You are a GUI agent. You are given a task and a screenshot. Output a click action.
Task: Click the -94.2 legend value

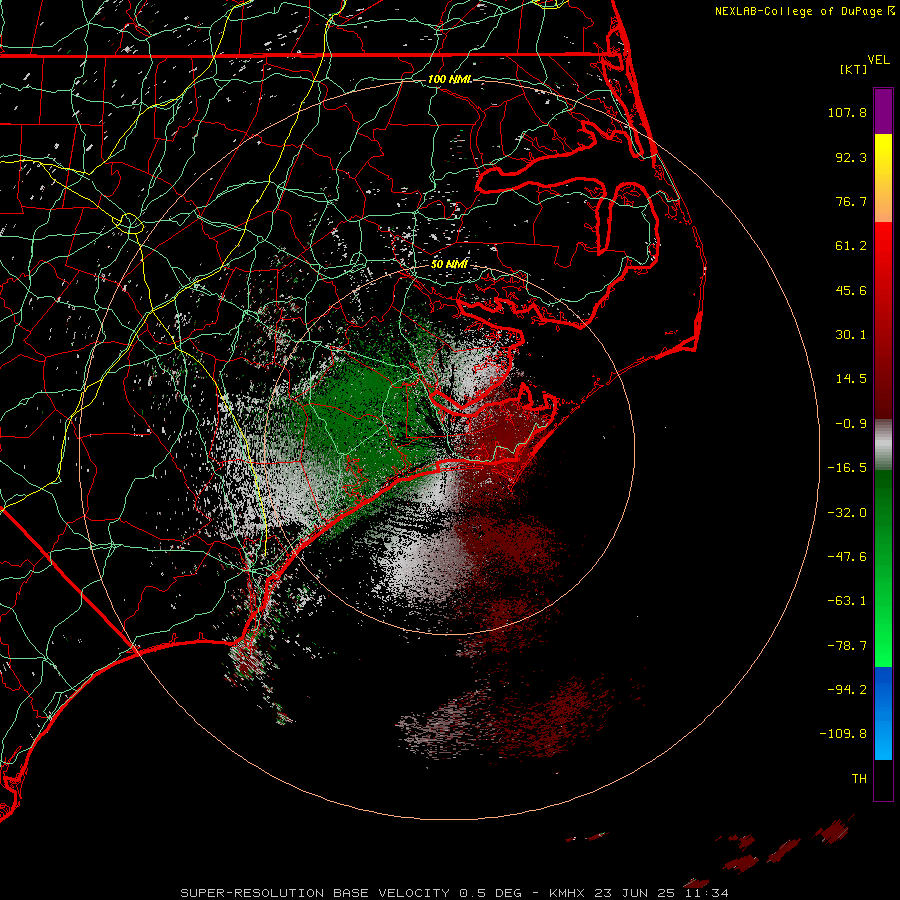click(847, 690)
